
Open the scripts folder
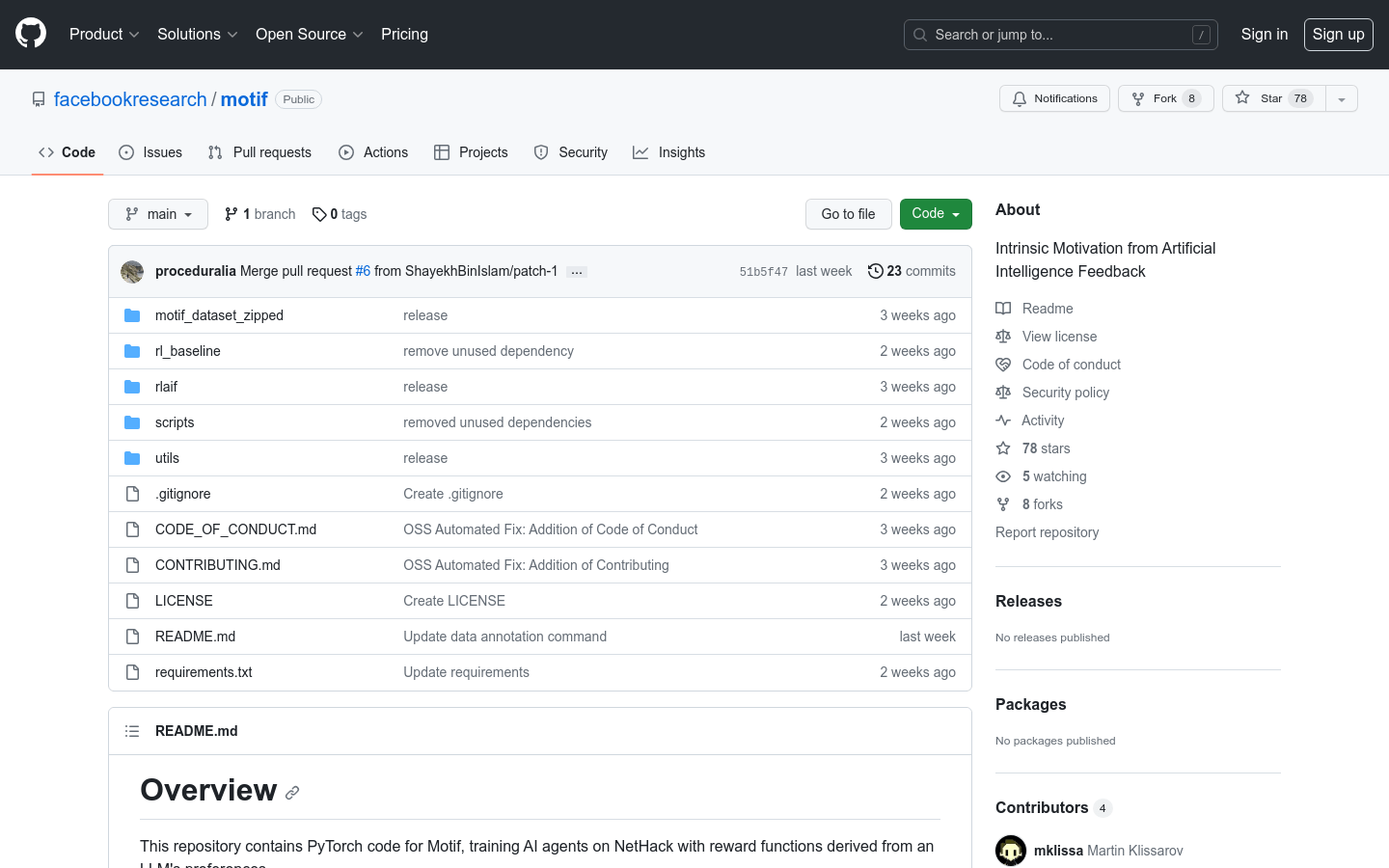click(175, 422)
